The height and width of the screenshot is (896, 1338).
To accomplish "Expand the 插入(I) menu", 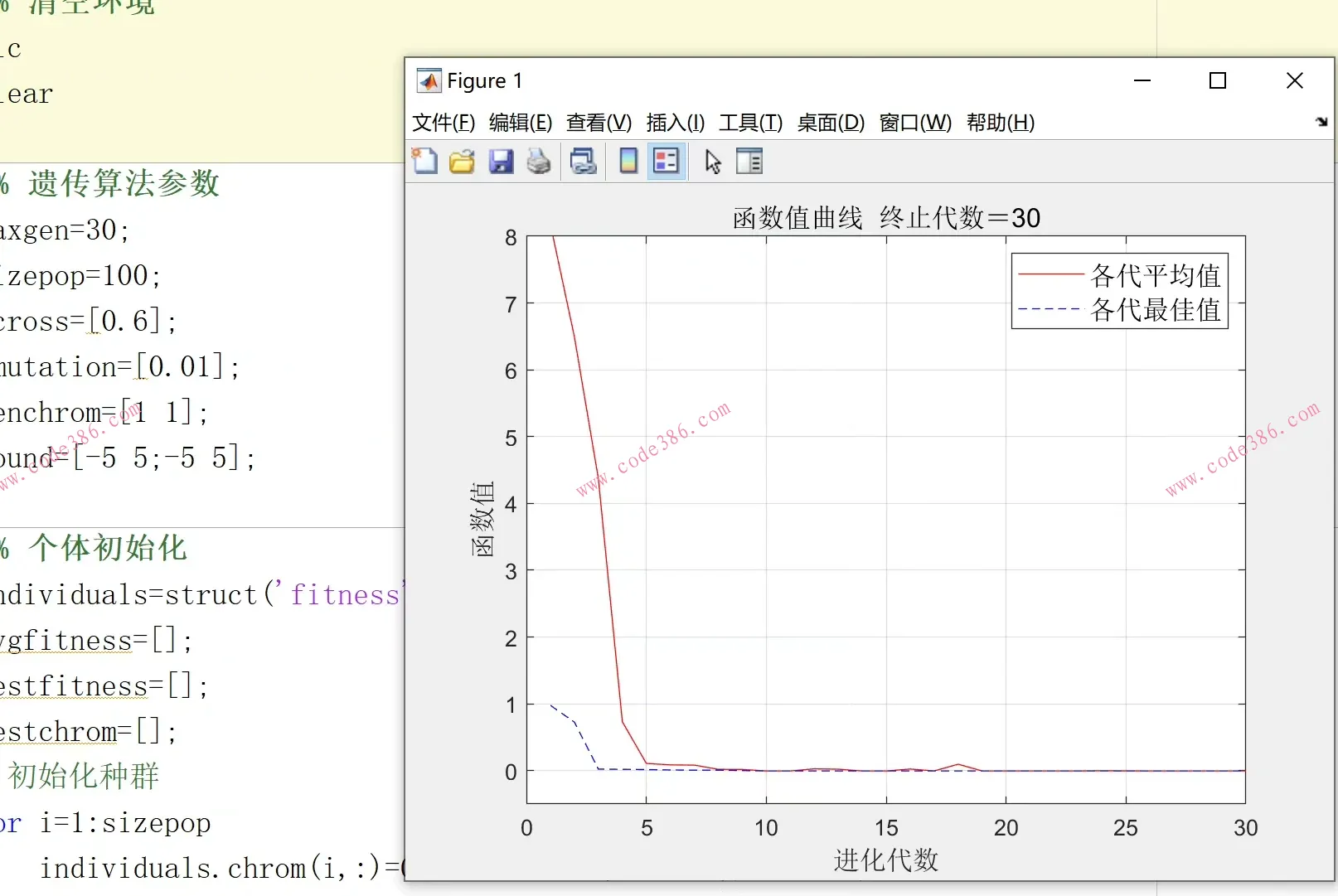I will pos(676,123).
